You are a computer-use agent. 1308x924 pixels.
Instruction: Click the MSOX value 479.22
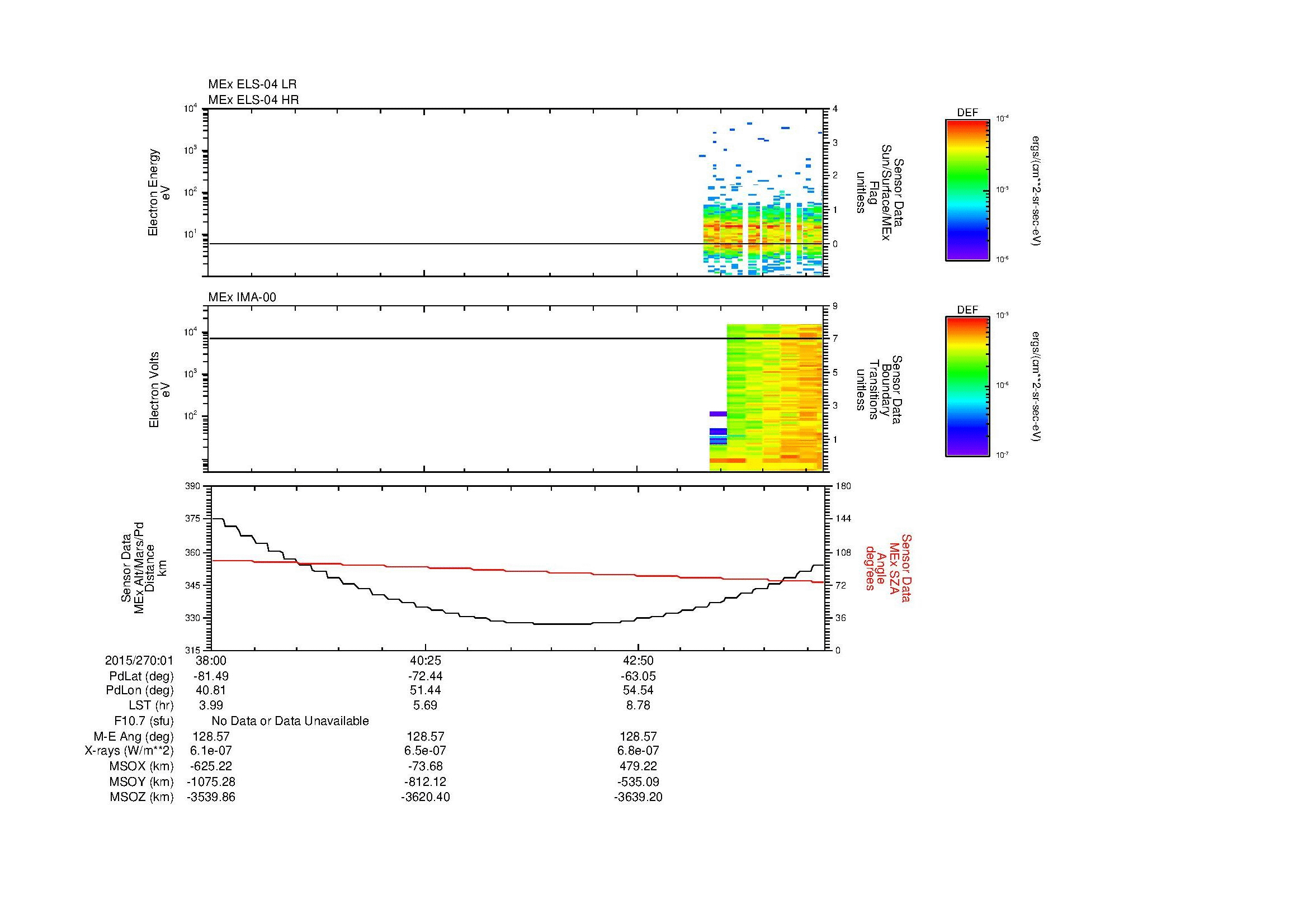point(638,766)
